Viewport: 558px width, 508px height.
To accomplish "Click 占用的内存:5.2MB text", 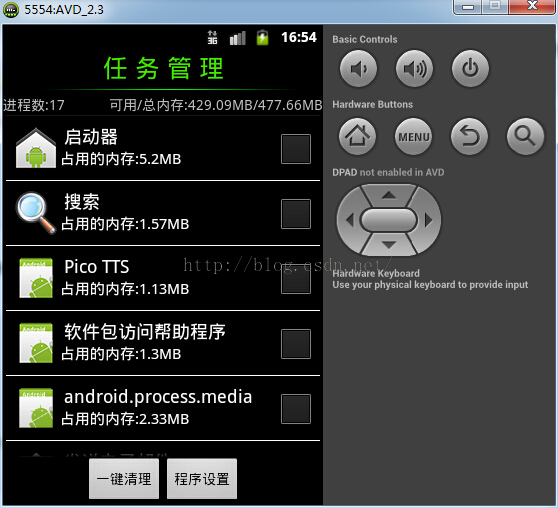I will click(121, 159).
